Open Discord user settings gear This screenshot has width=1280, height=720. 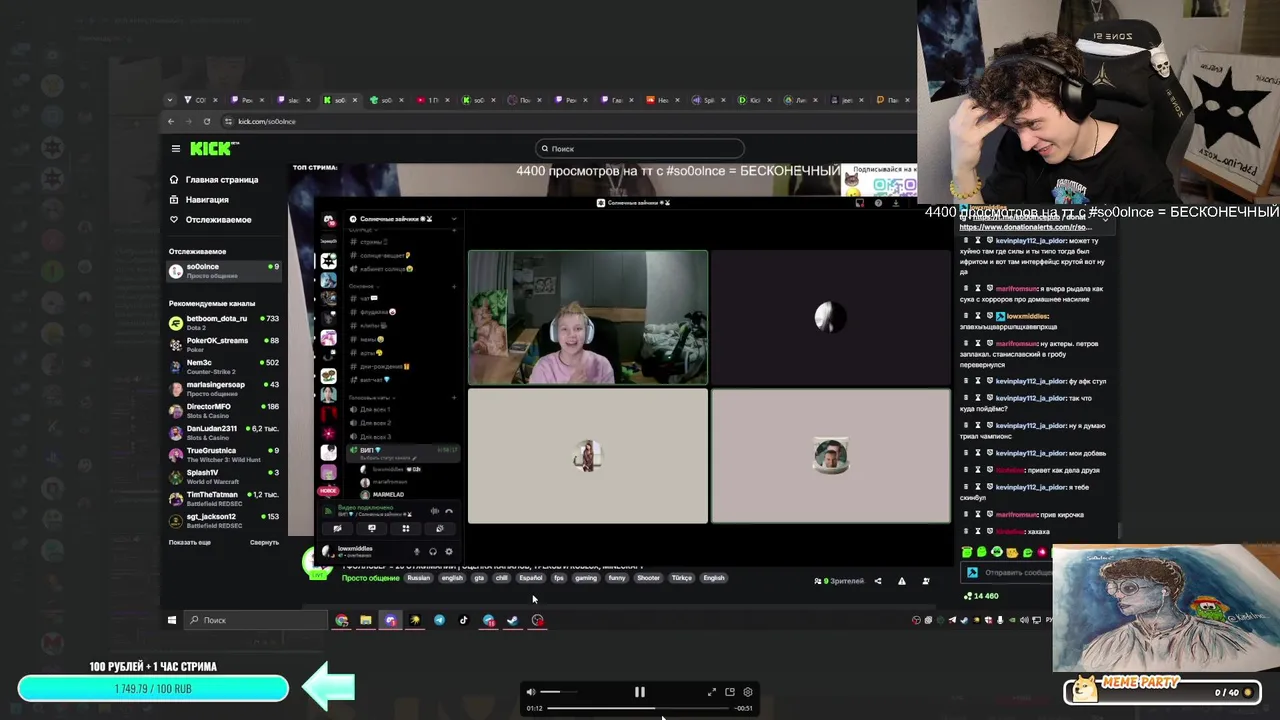pyautogui.click(x=449, y=552)
